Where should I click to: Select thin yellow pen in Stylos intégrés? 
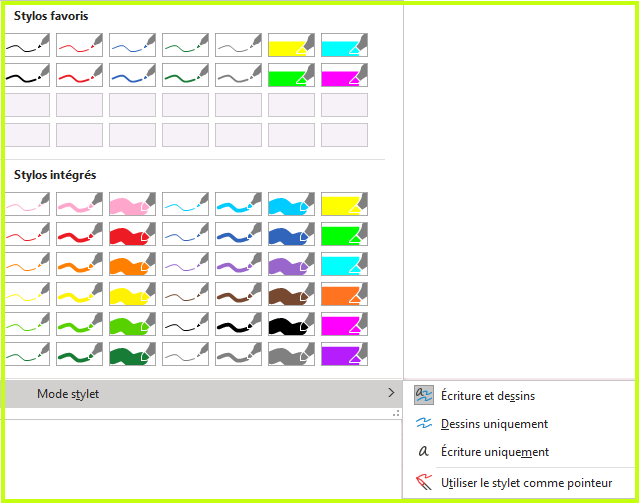27,294
